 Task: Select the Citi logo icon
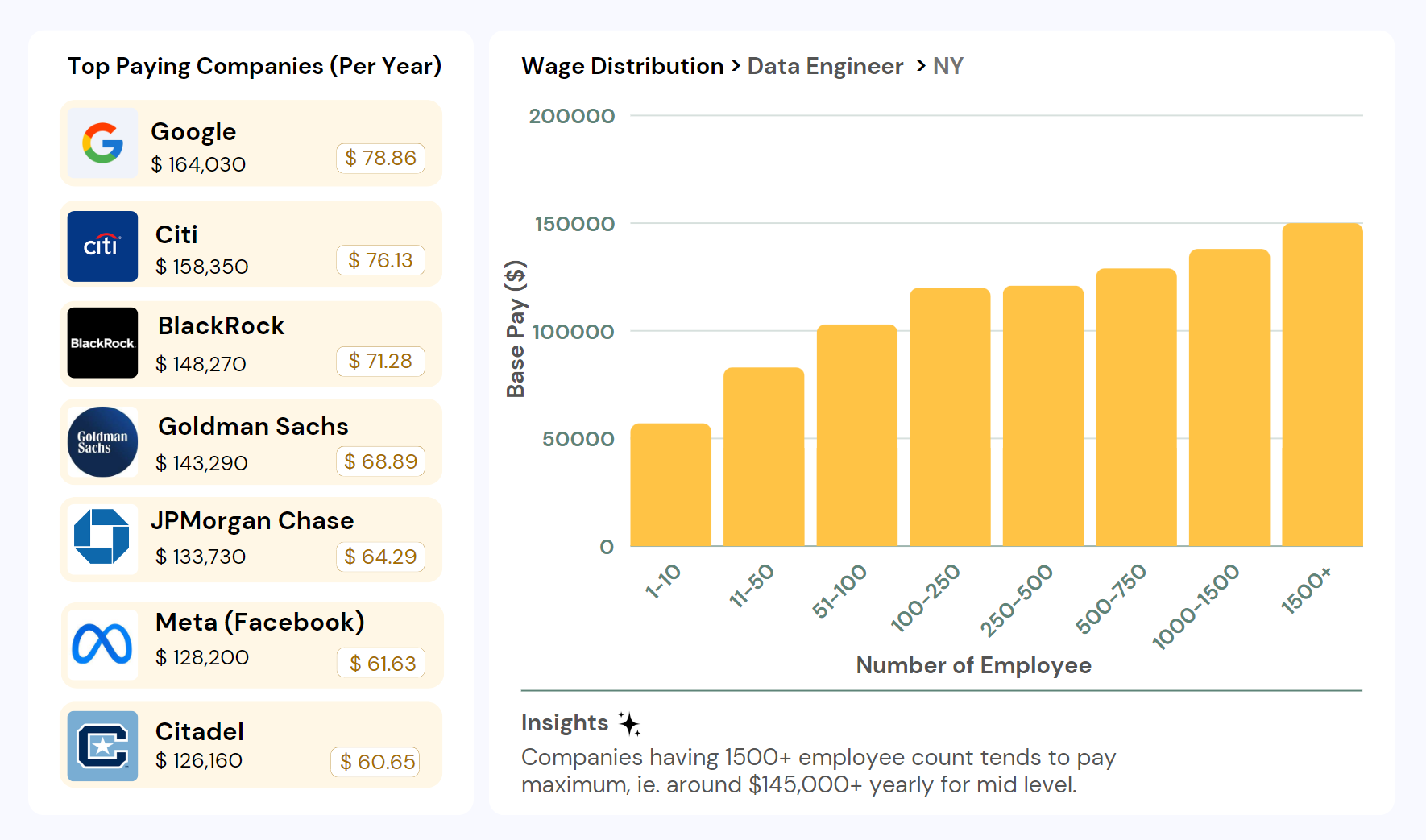(x=102, y=246)
